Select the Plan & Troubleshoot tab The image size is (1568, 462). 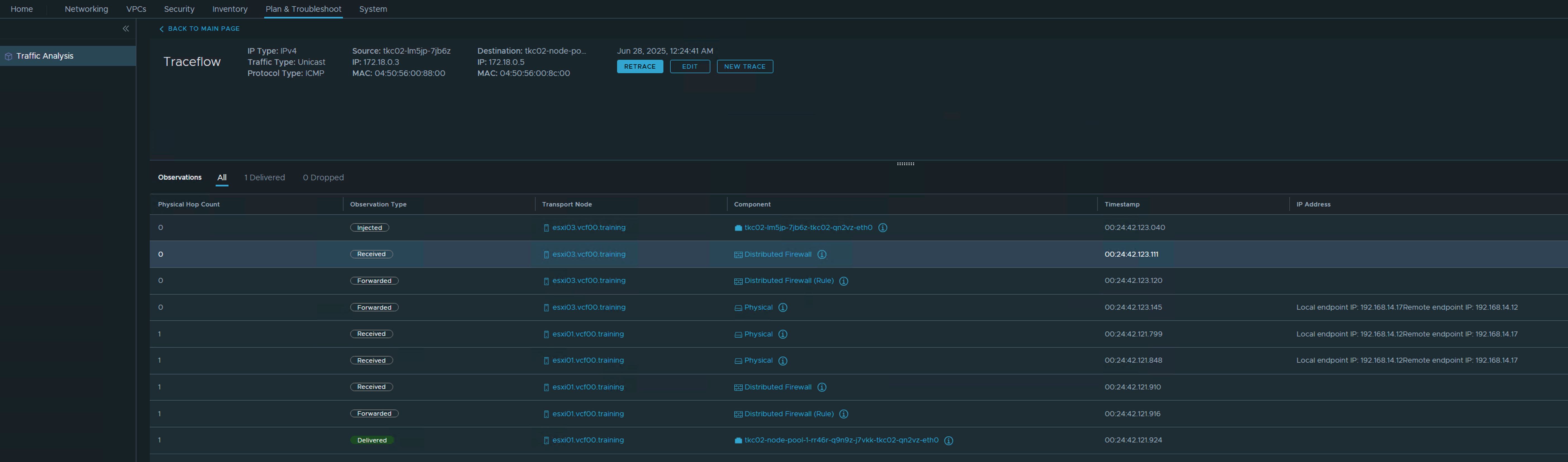[303, 9]
